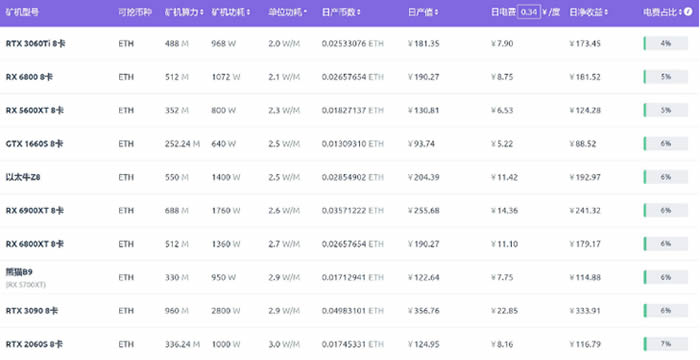Select the 2.7 W/M unit power value
The image size is (700, 360).
click(284, 244)
